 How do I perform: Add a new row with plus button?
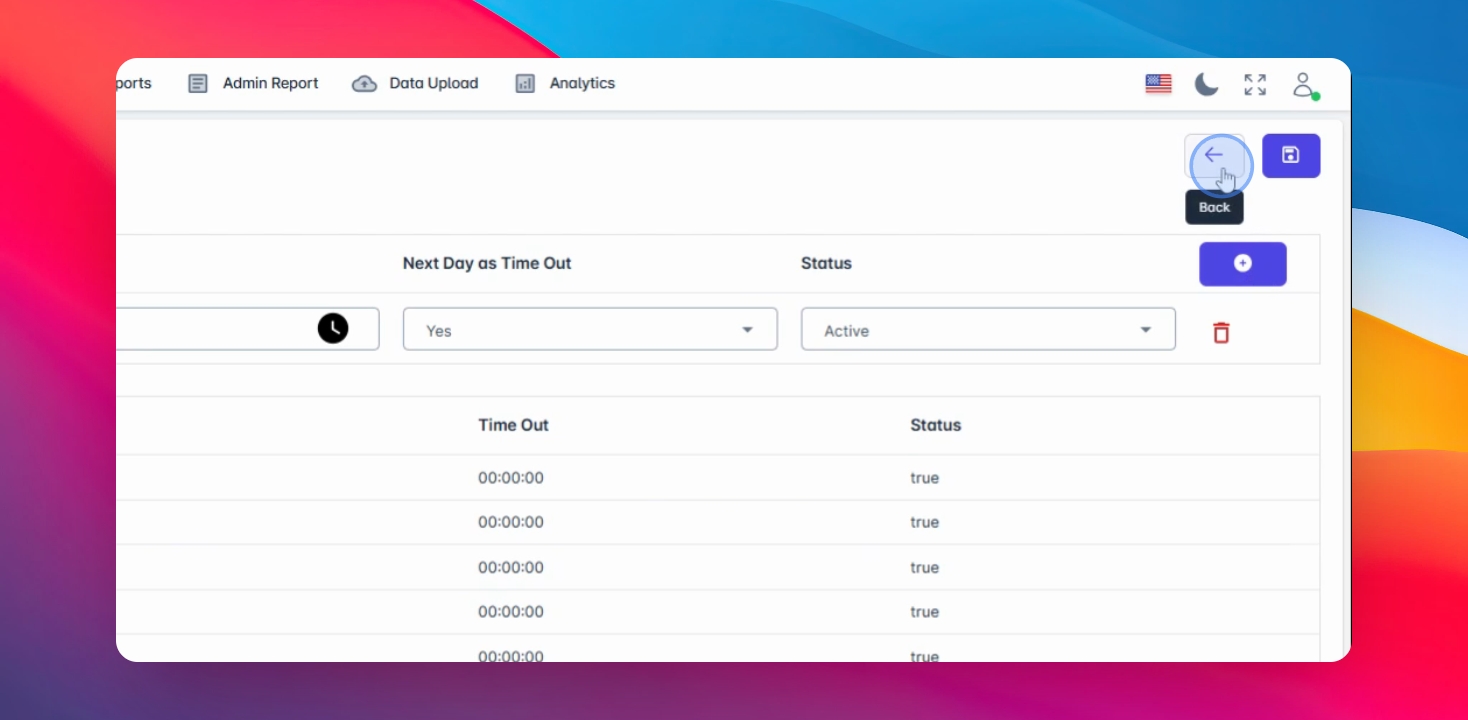click(x=1243, y=264)
